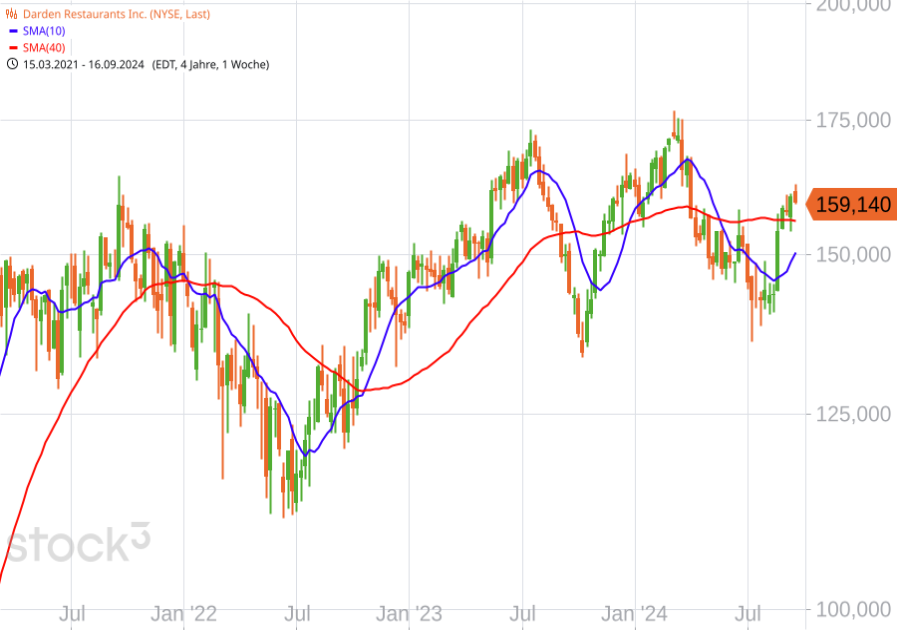Click the Jan '24 time axis label
Viewport: 897px width, 630px height.
pyautogui.click(x=634, y=615)
